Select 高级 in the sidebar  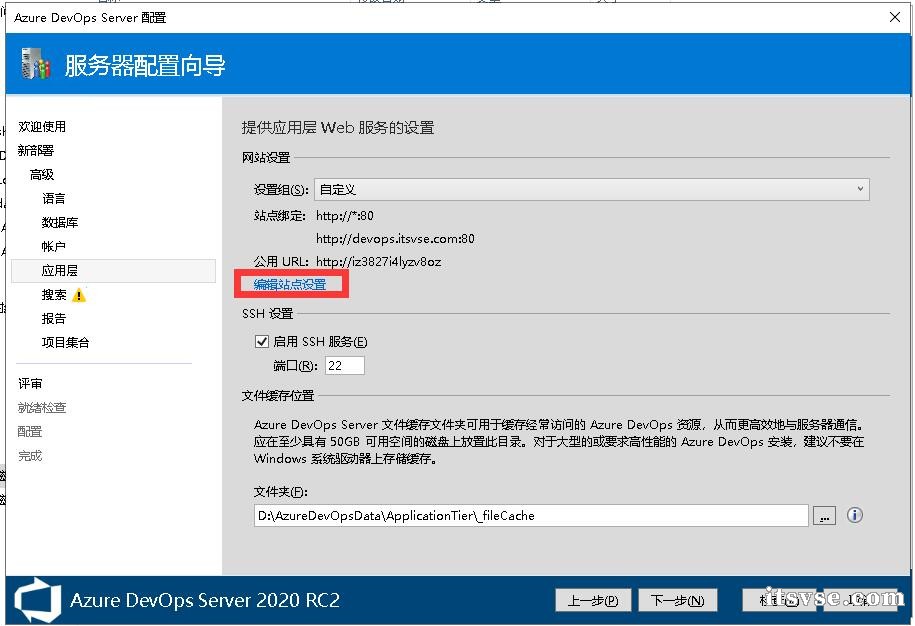42,174
